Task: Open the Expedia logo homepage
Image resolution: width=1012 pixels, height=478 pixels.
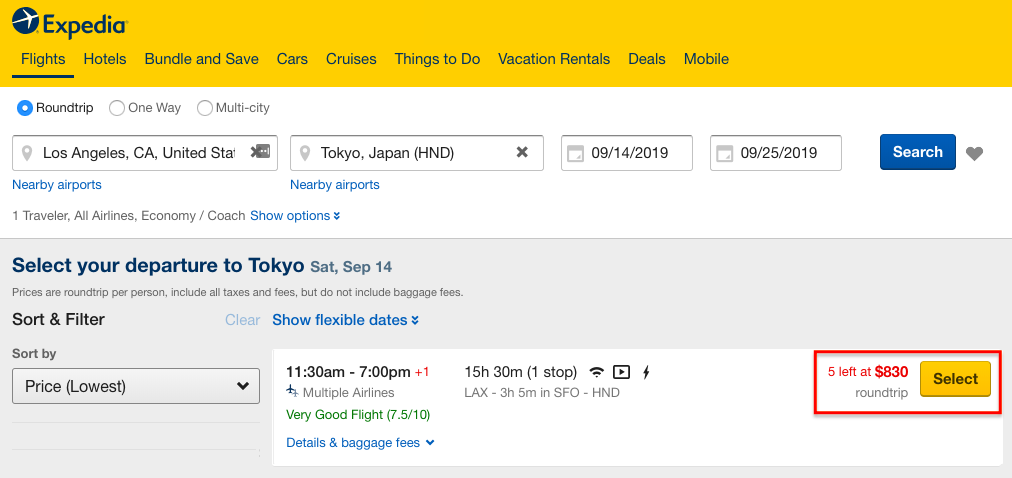Action: click(x=70, y=22)
